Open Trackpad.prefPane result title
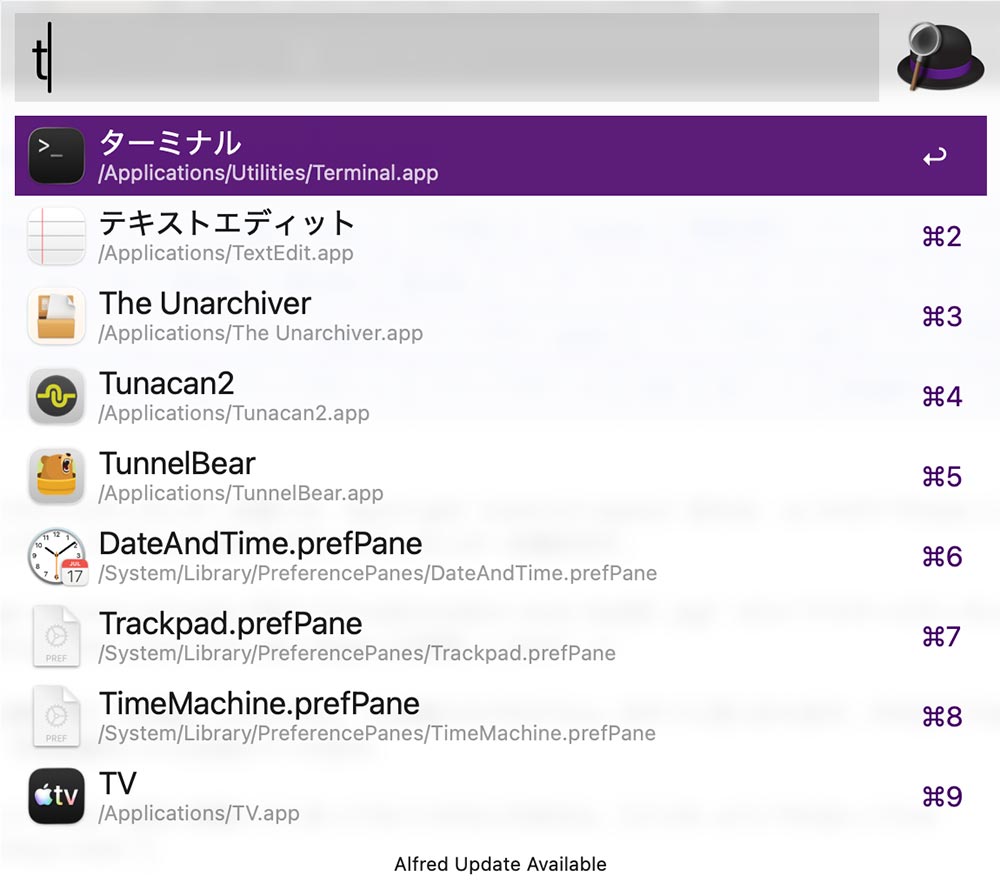Screen dimensions: 1000x883 (230, 624)
